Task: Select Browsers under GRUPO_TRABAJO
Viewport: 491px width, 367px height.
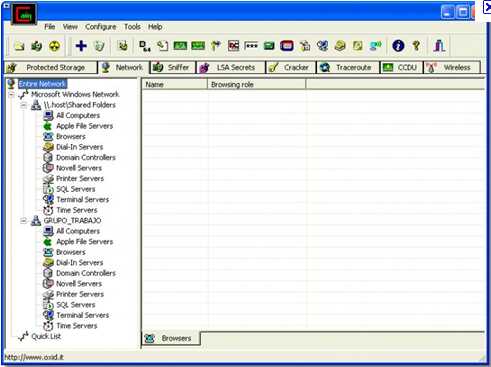Action: (71, 252)
